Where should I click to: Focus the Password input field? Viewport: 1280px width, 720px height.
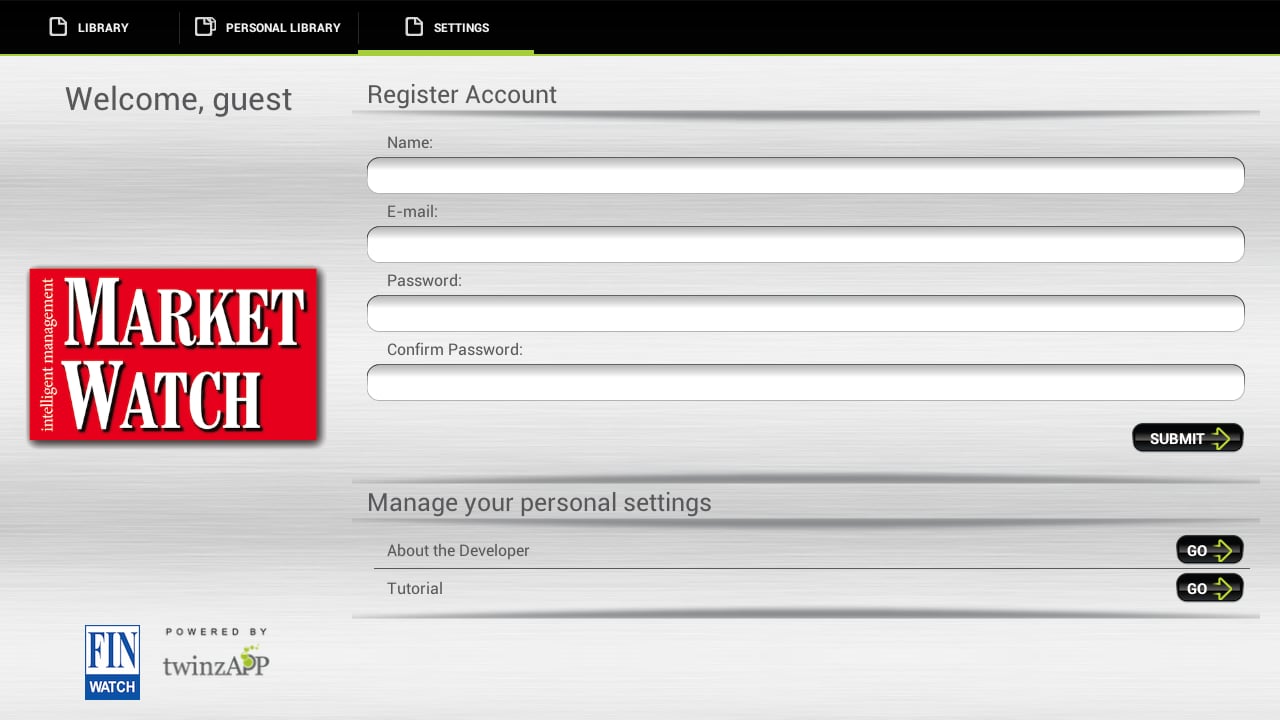[806, 314]
